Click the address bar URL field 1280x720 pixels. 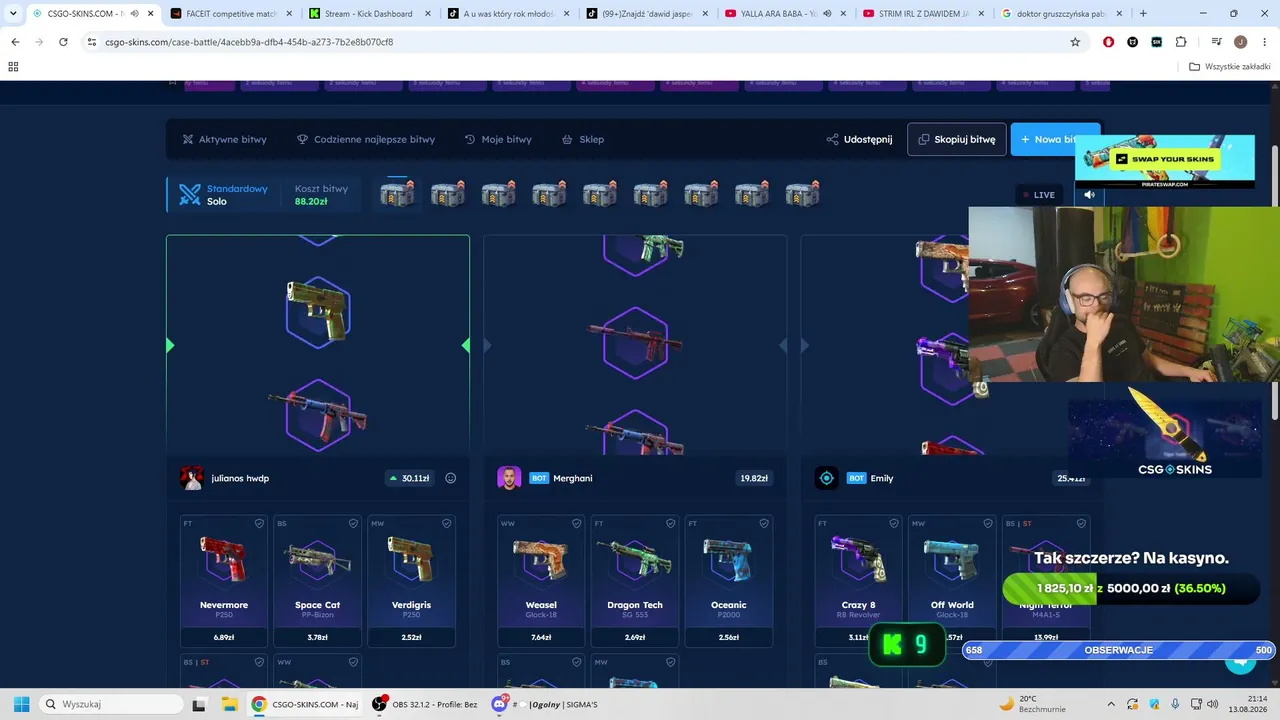pos(585,42)
